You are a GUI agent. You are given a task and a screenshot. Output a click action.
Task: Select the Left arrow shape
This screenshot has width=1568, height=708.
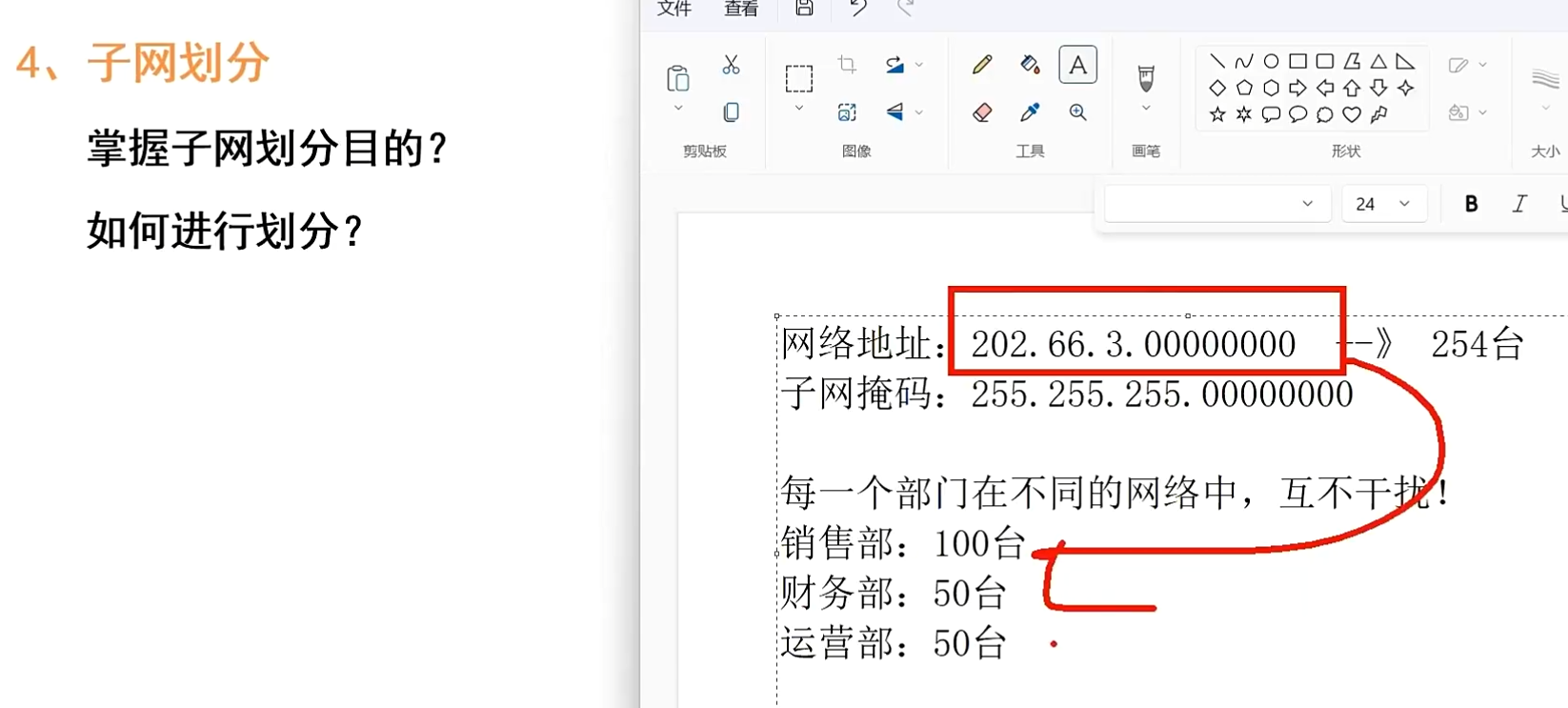tap(1324, 88)
